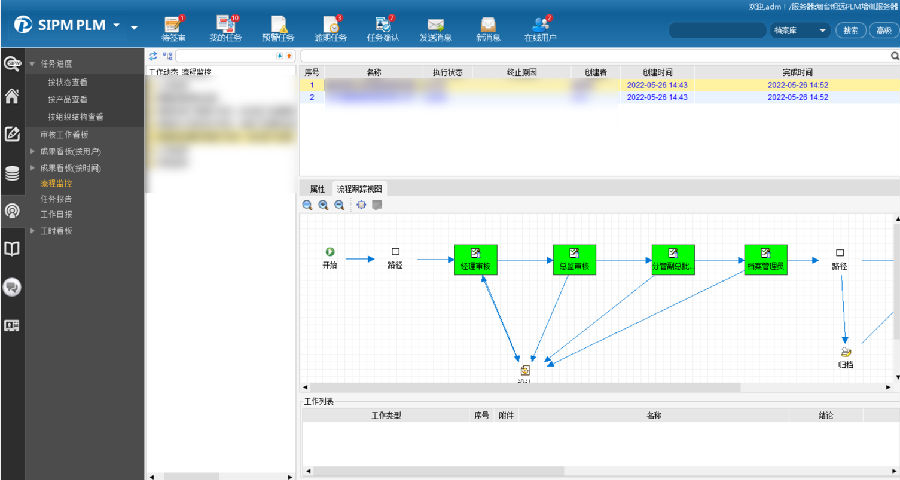Open 我的任务 (My Tasks) toolbar icon

point(226,25)
